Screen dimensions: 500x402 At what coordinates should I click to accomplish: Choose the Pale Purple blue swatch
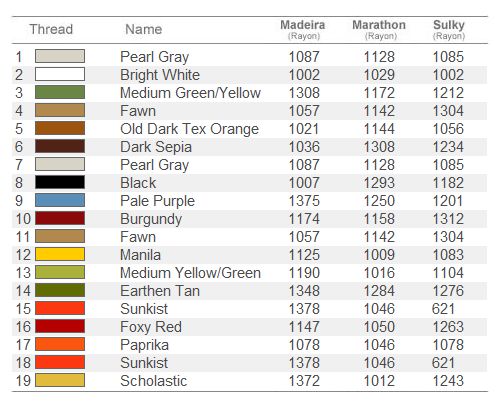pyautogui.click(x=60, y=200)
